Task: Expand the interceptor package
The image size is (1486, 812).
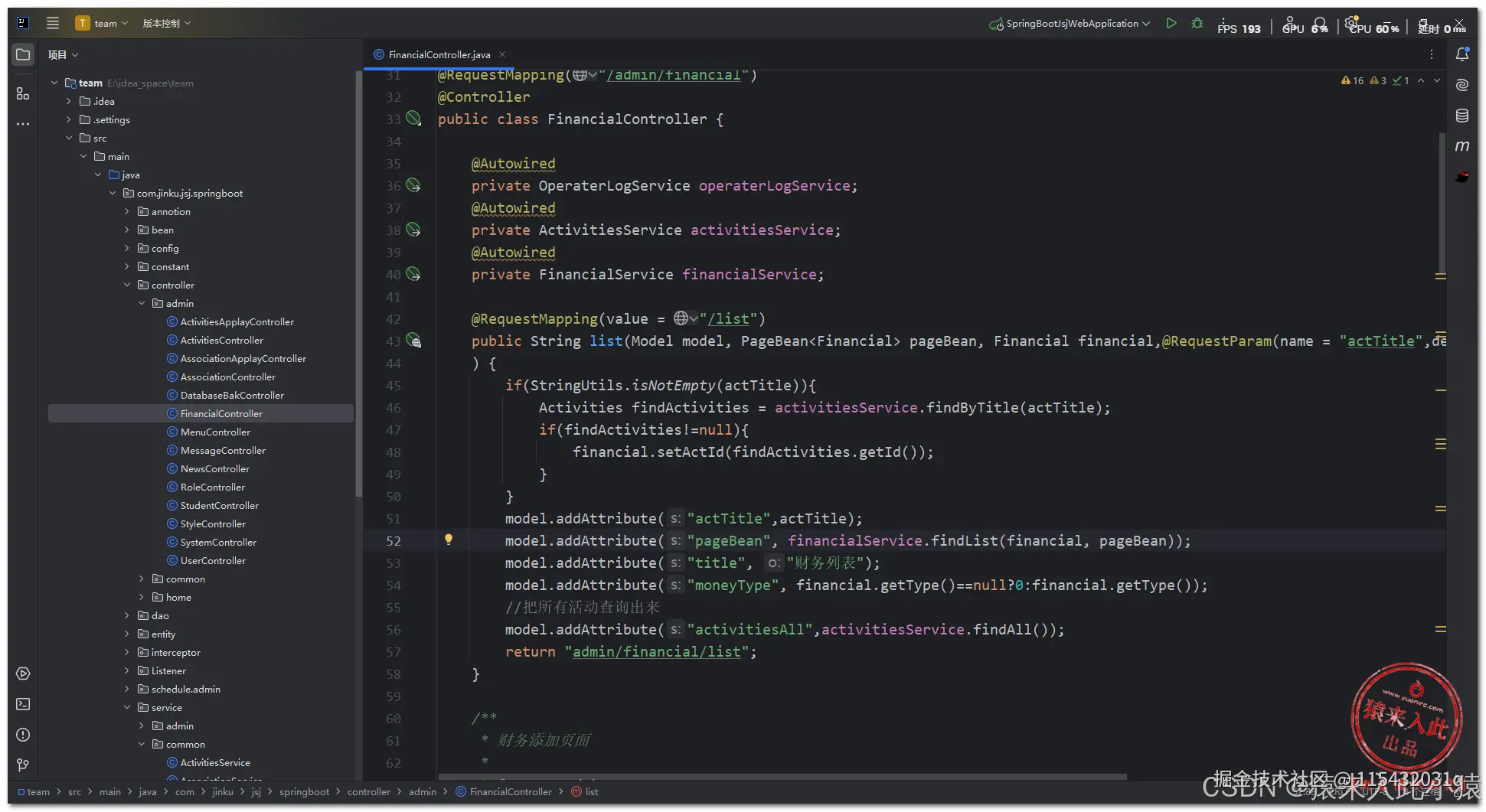Action: point(127,652)
